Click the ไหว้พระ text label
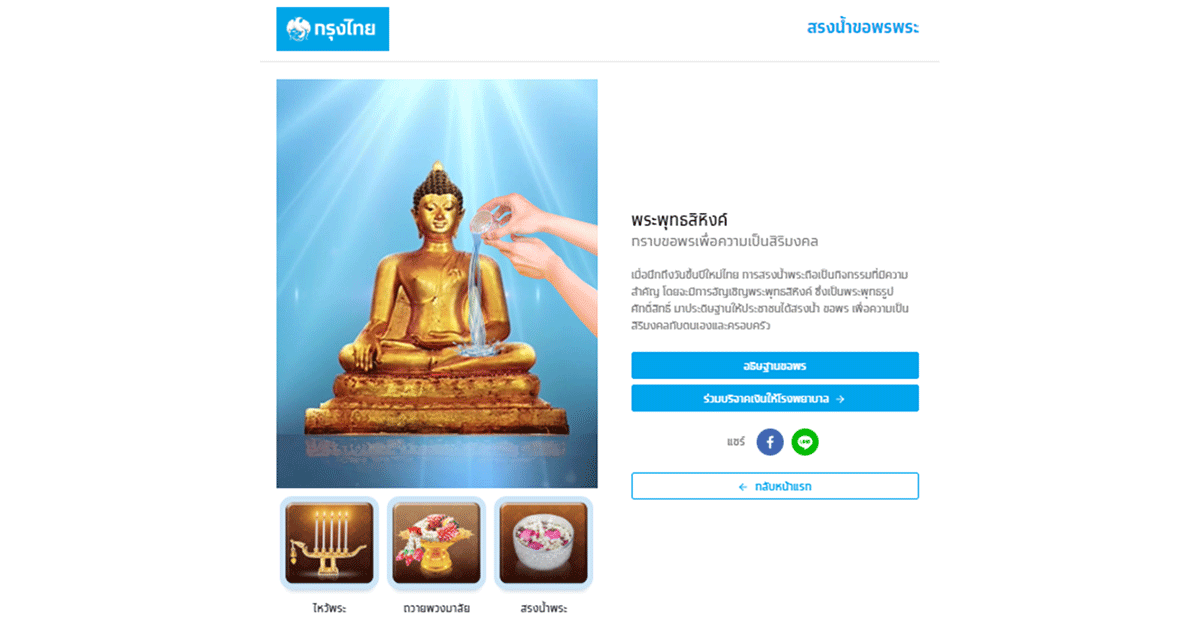1200x628 pixels. [x=329, y=608]
